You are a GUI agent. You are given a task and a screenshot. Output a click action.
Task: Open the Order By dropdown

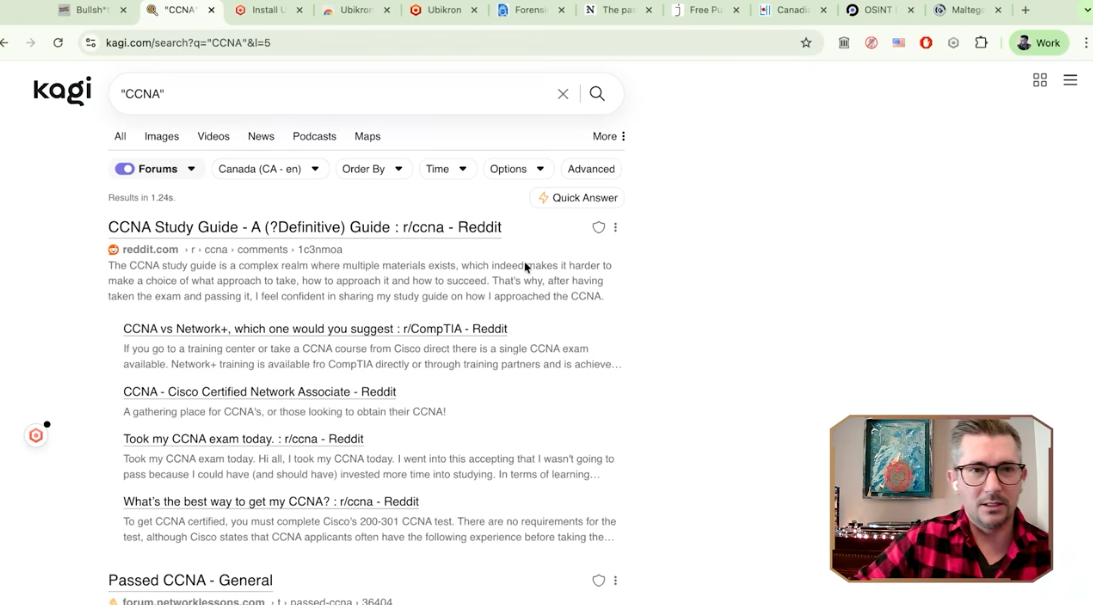(x=372, y=169)
